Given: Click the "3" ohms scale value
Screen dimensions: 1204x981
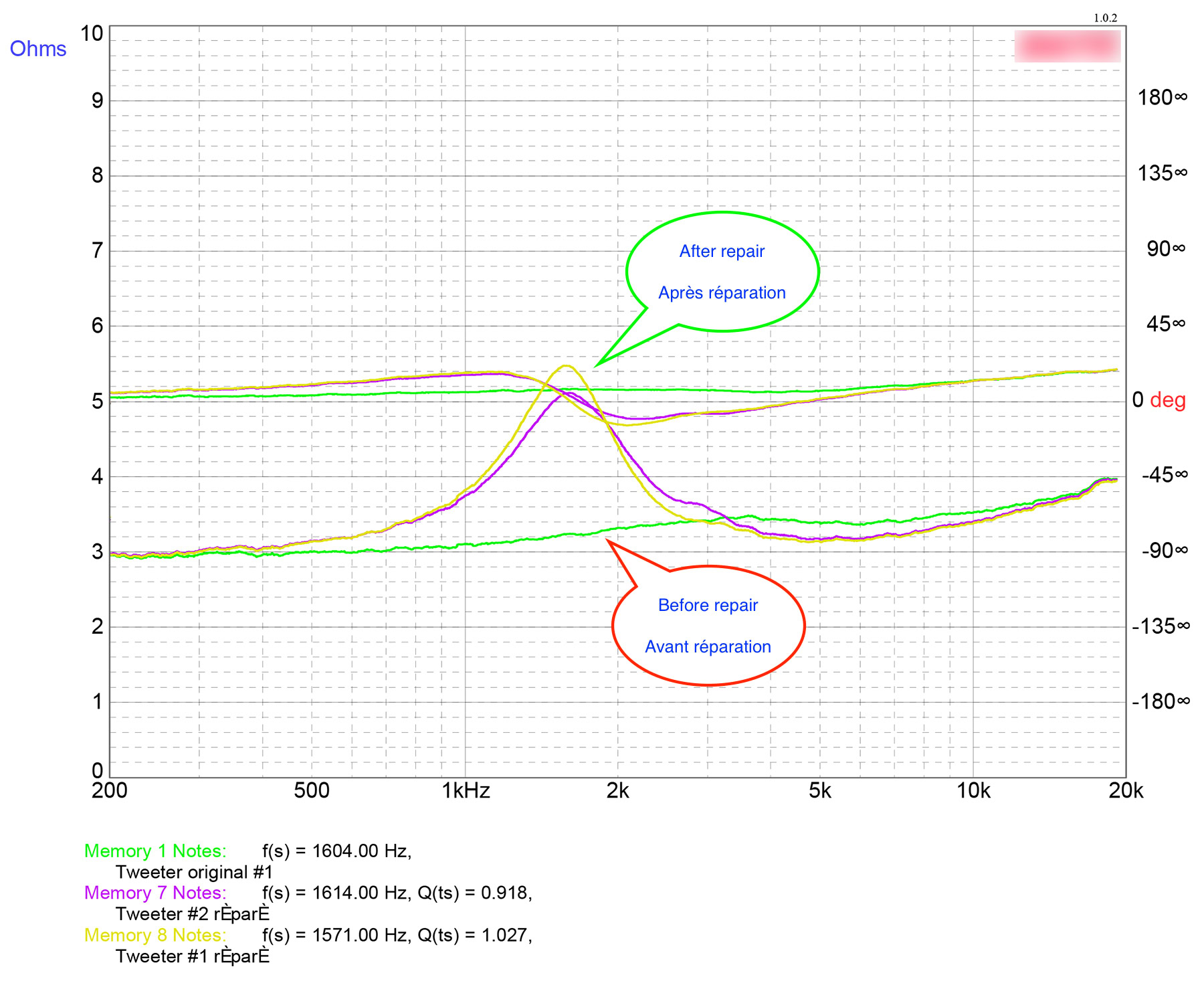Looking at the screenshot, I should click(98, 552).
